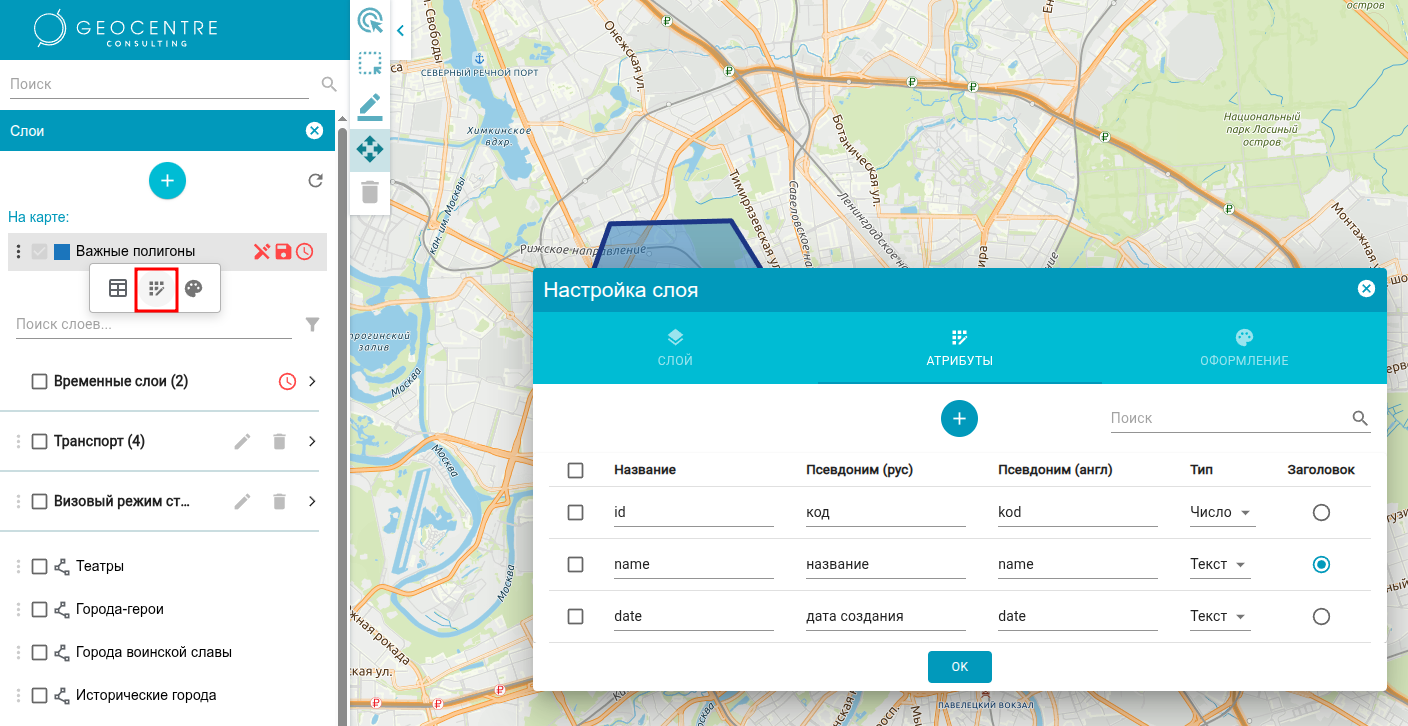This screenshot has width=1408, height=726.
Task: Tick the Временные слои checkbox
Action: (x=40, y=381)
